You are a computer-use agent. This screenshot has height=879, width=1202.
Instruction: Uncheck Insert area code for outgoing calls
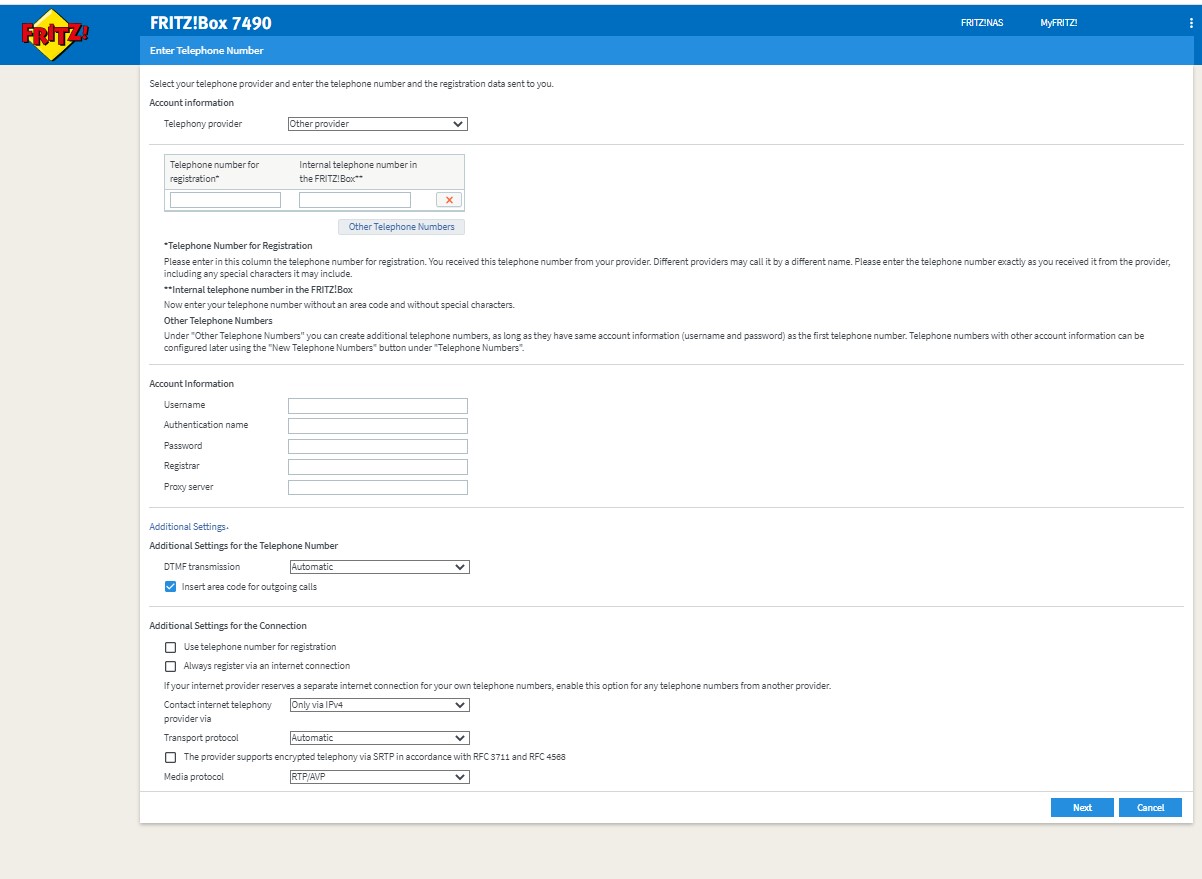(x=170, y=587)
